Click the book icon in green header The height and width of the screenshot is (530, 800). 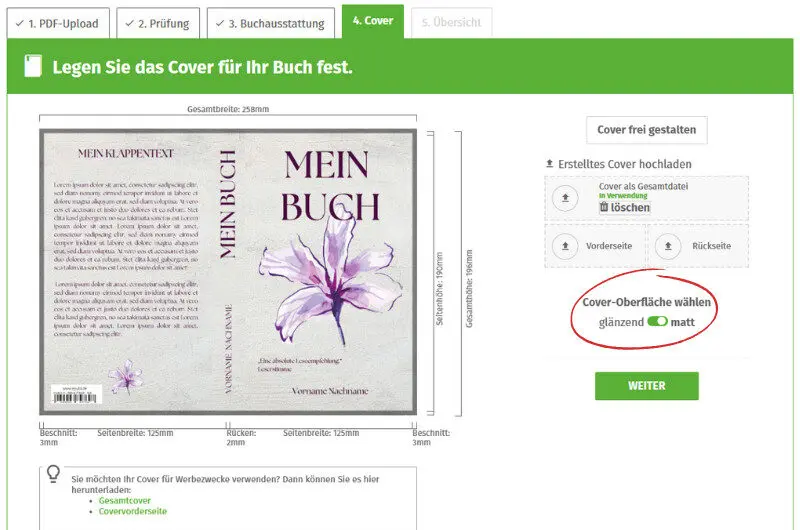(32, 68)
